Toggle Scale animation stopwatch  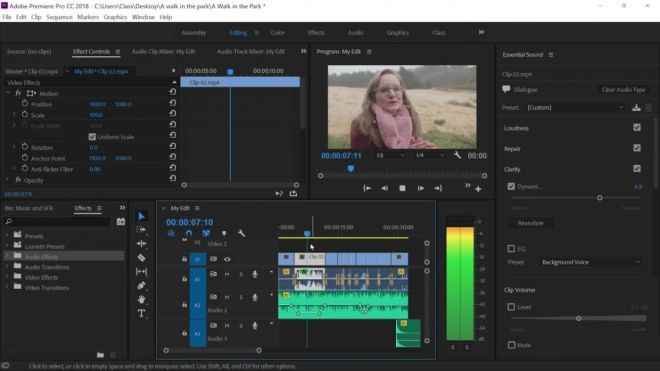point(25,114)
